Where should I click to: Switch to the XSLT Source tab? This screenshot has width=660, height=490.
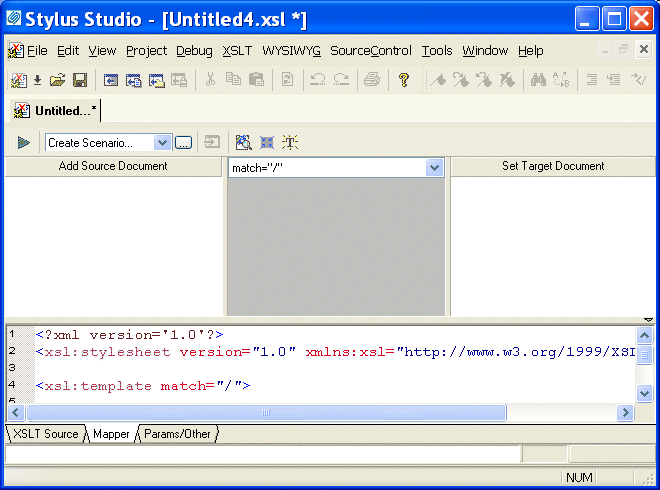pyautogui.click(x=45, y=434)
